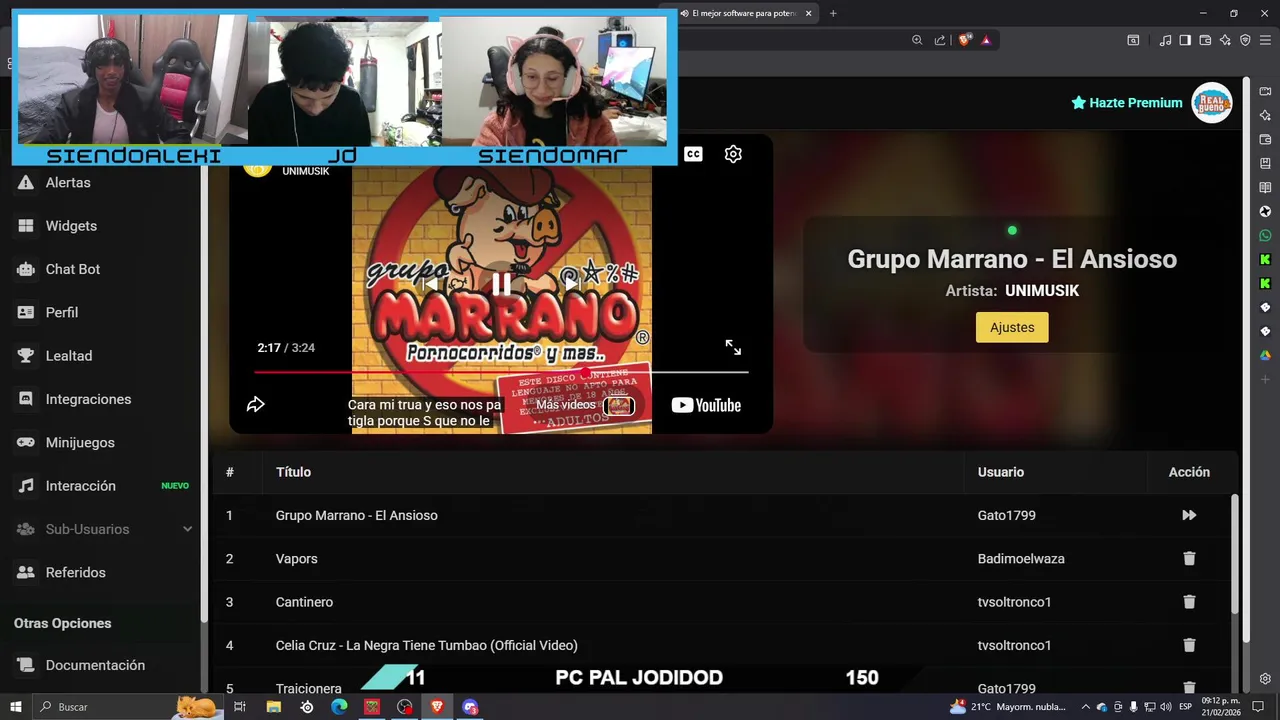Open the Alertas sidebar section
Image resolution: width=1280 pixels, height=720 pixels.
[x=68, y=183]
